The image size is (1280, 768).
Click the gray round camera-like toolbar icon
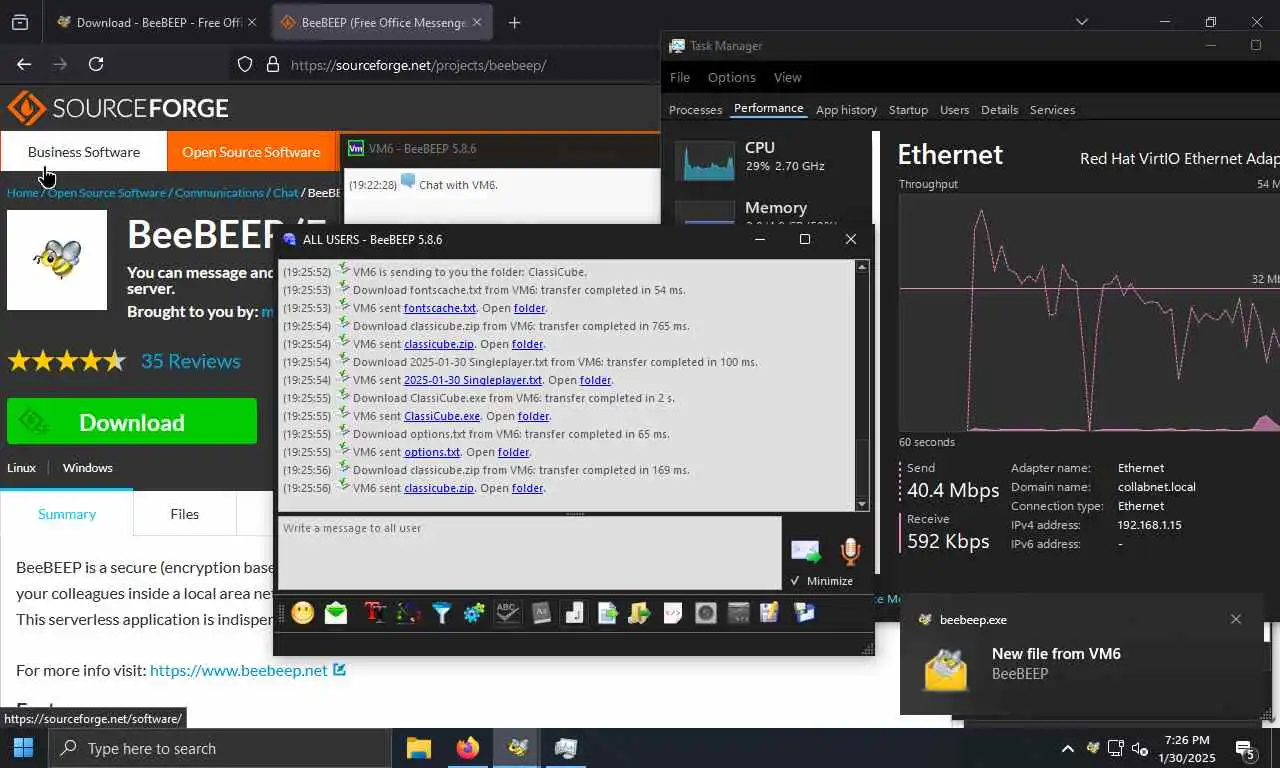(x=706, y=613)
